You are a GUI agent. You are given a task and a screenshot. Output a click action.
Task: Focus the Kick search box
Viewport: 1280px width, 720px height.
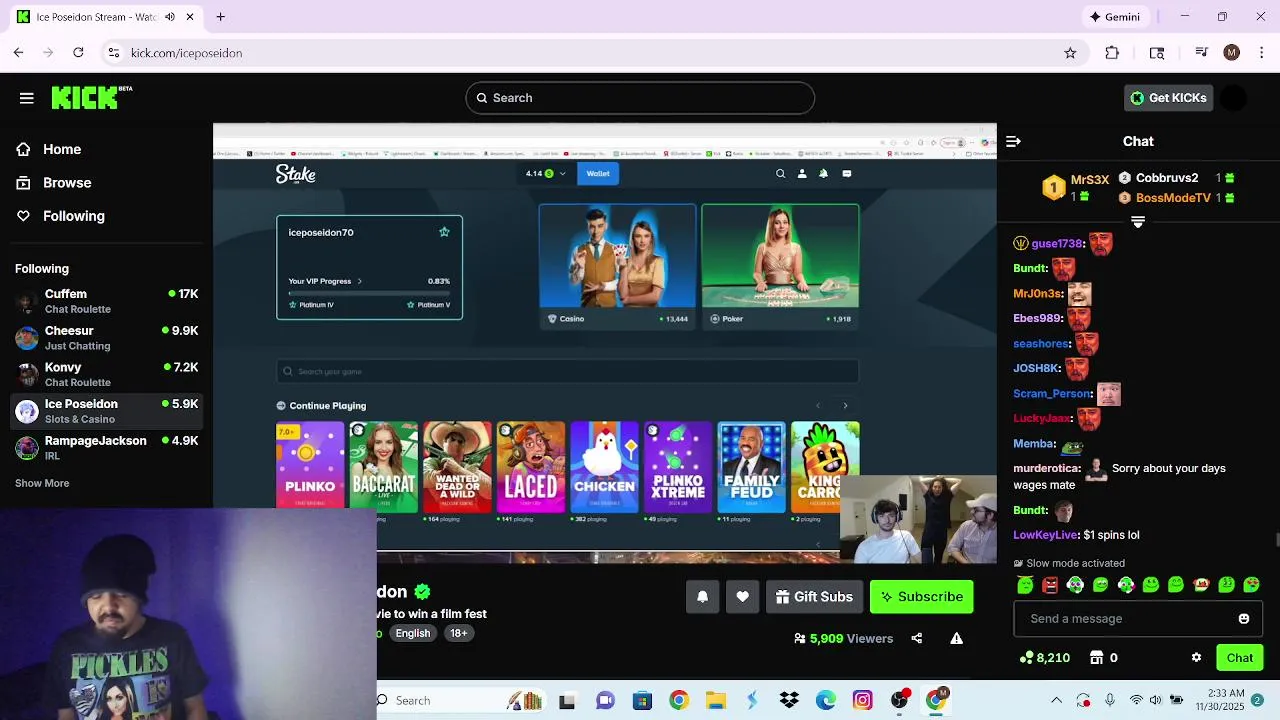point(640,98)
